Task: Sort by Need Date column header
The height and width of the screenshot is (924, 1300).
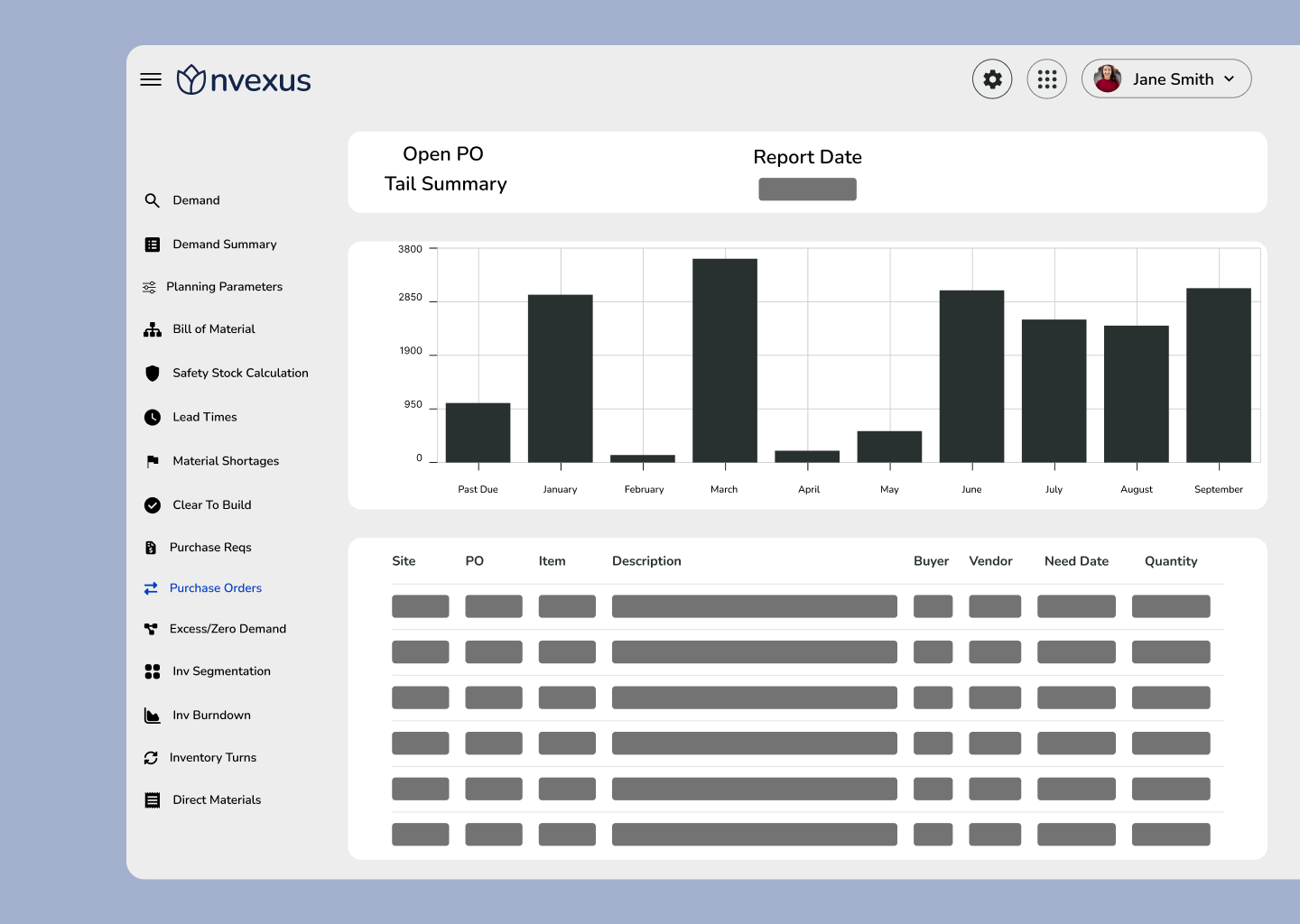Action: [x=1076, y=561]
